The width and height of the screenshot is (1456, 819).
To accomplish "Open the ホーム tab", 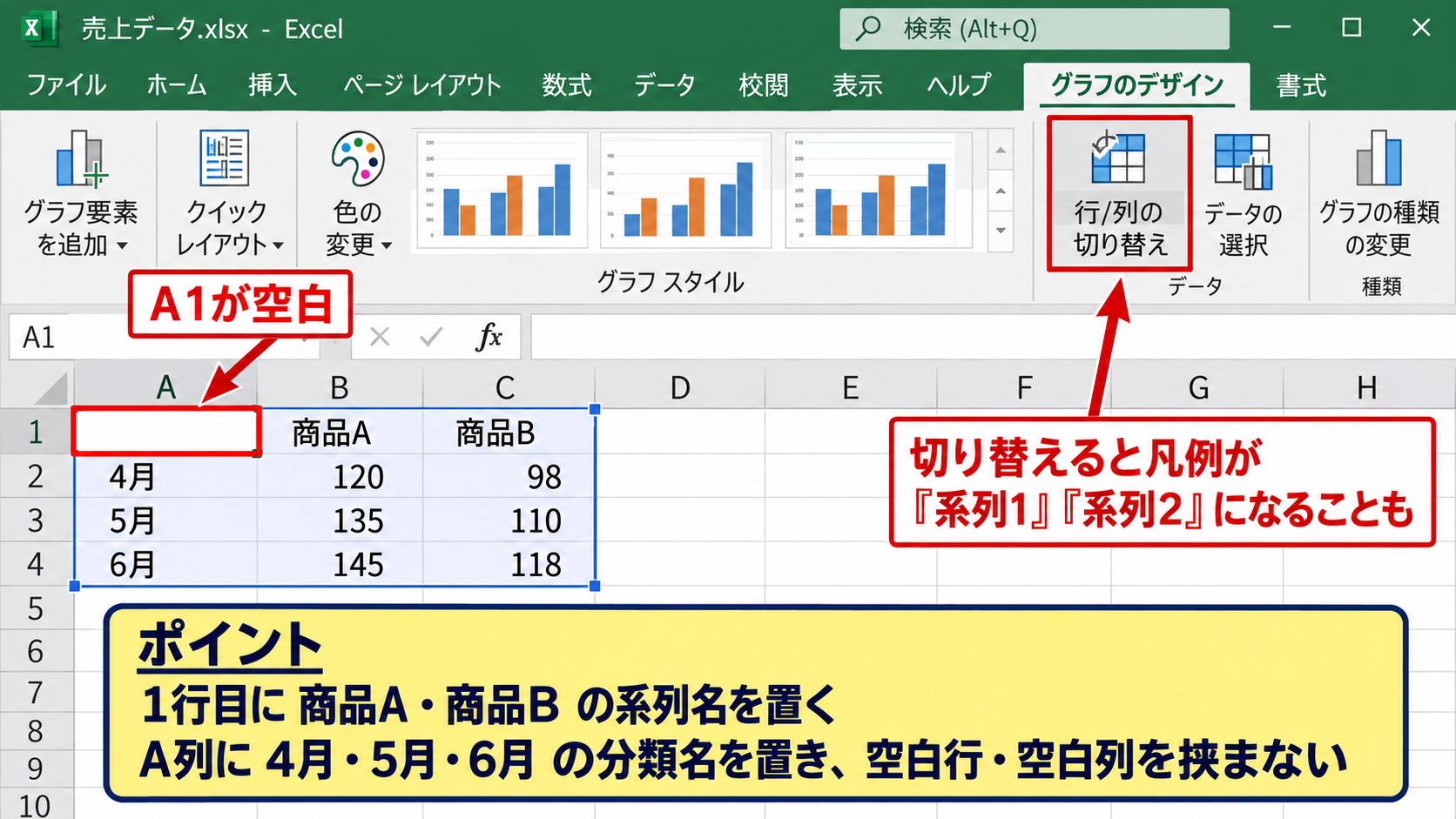I will [x=177, y=85].
